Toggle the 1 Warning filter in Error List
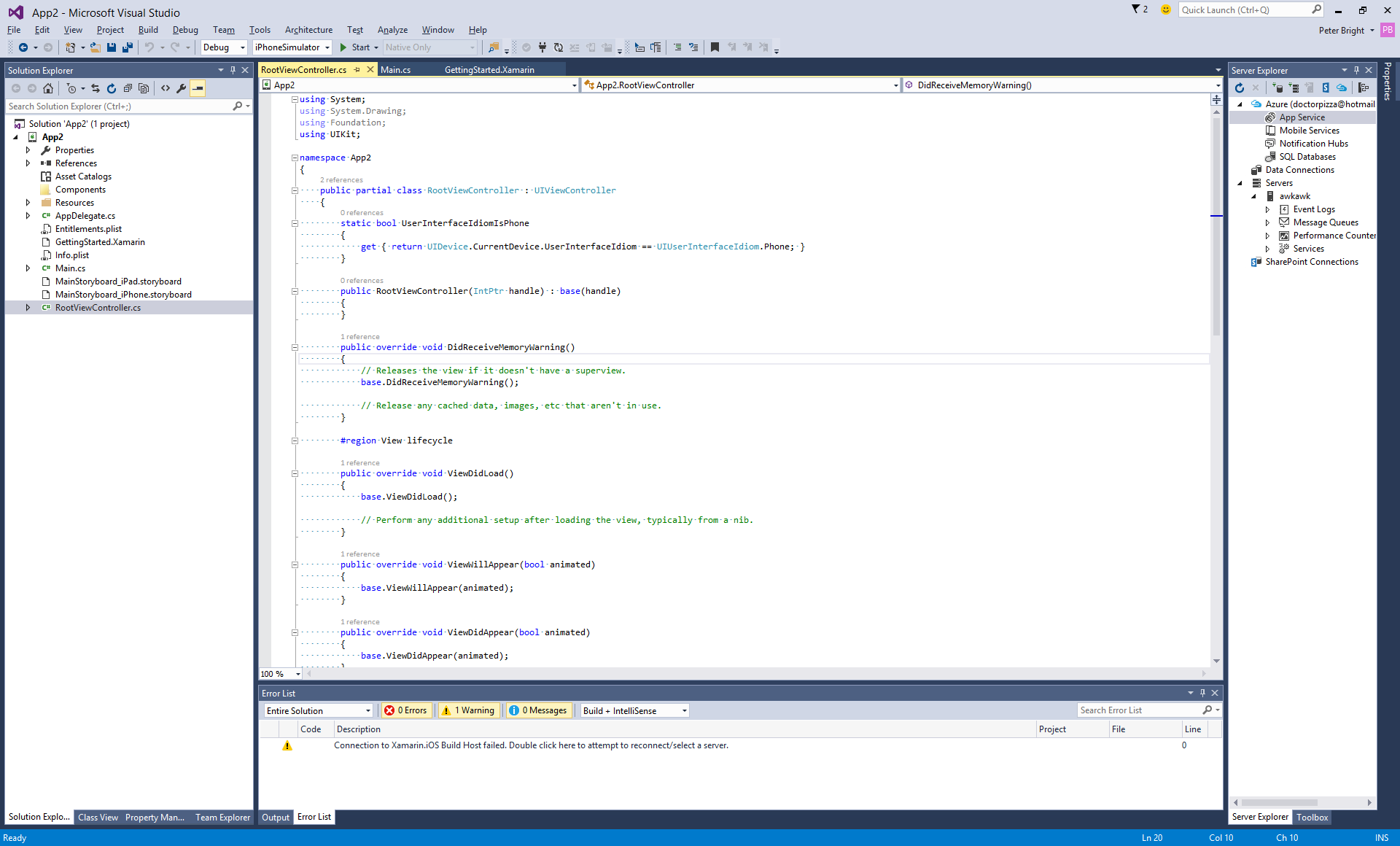 tap(469, 710)
